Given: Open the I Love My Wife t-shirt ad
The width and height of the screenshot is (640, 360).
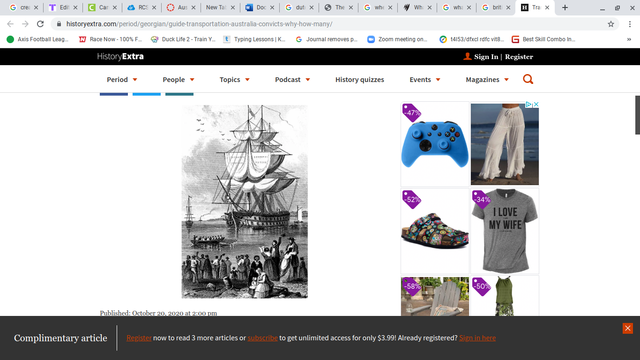Looking at the screenshot, I should coord(504,231).
